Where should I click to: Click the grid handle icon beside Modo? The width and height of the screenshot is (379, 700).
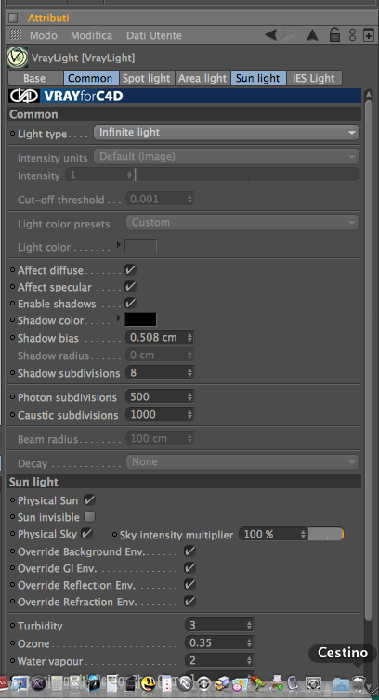[x=15, y=35]
